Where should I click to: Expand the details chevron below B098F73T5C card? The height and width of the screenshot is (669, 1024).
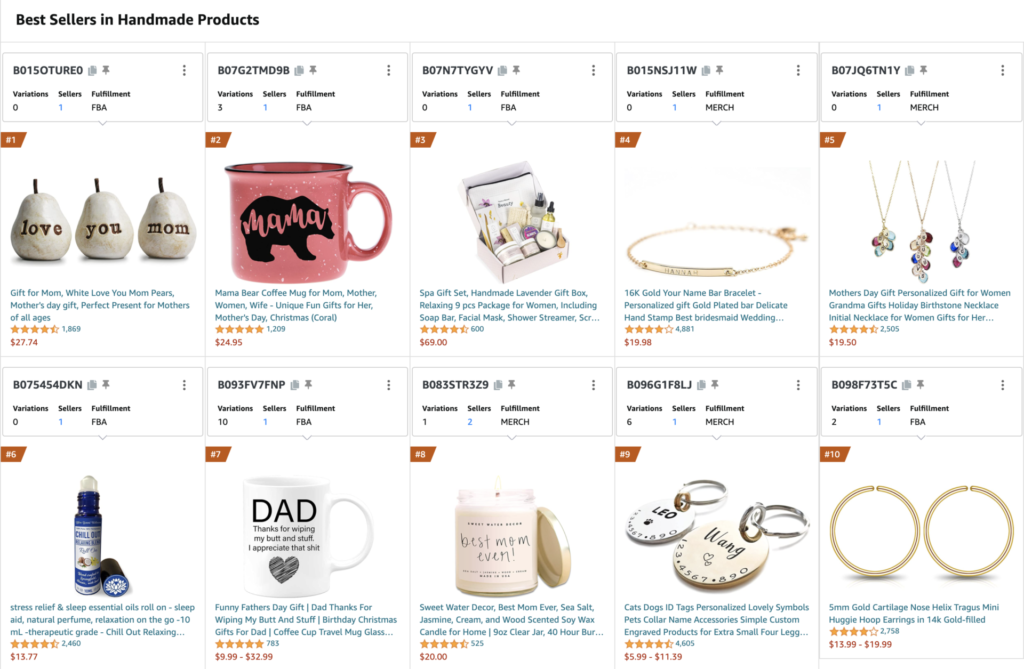coord(921,438)
